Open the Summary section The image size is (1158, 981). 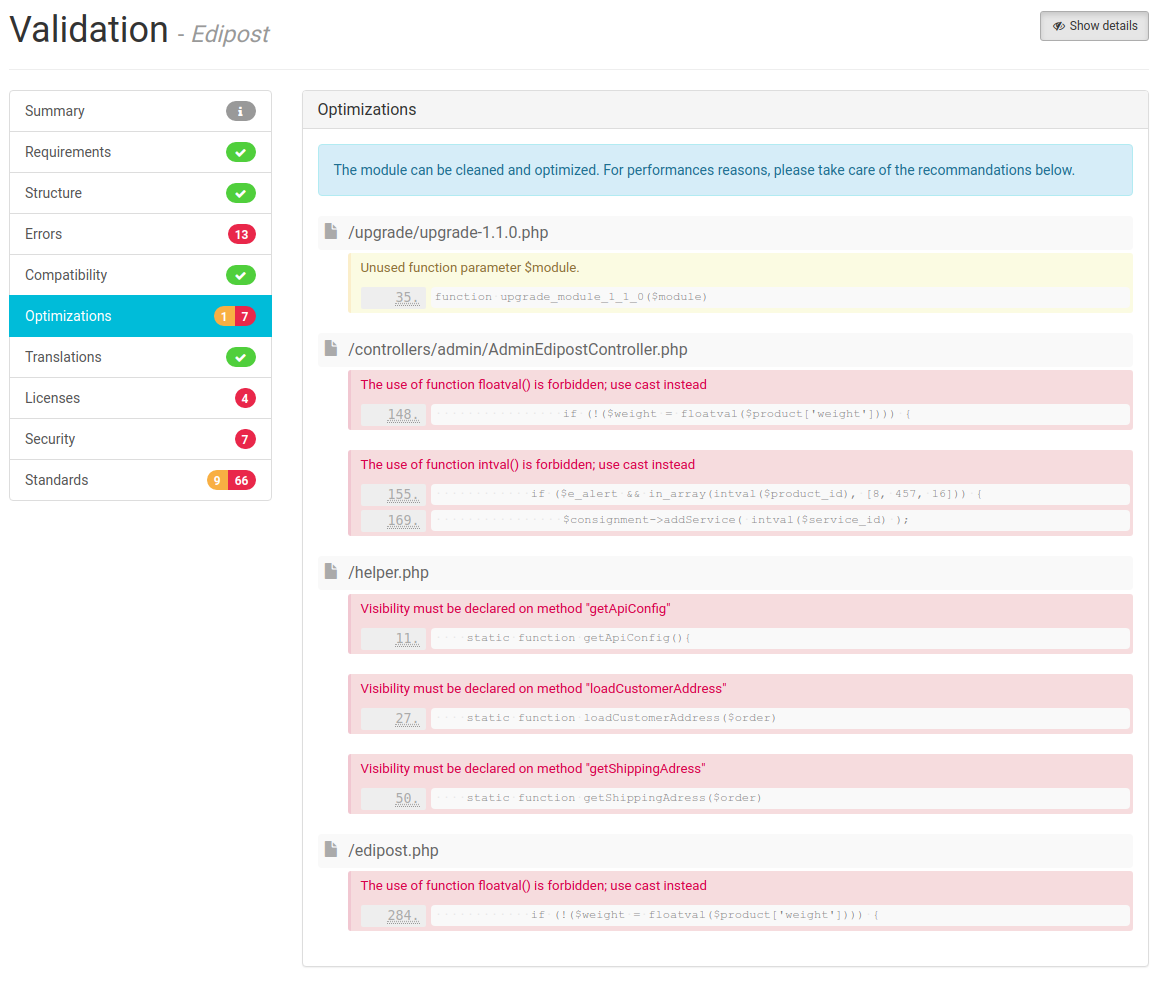tap(140, 111)
